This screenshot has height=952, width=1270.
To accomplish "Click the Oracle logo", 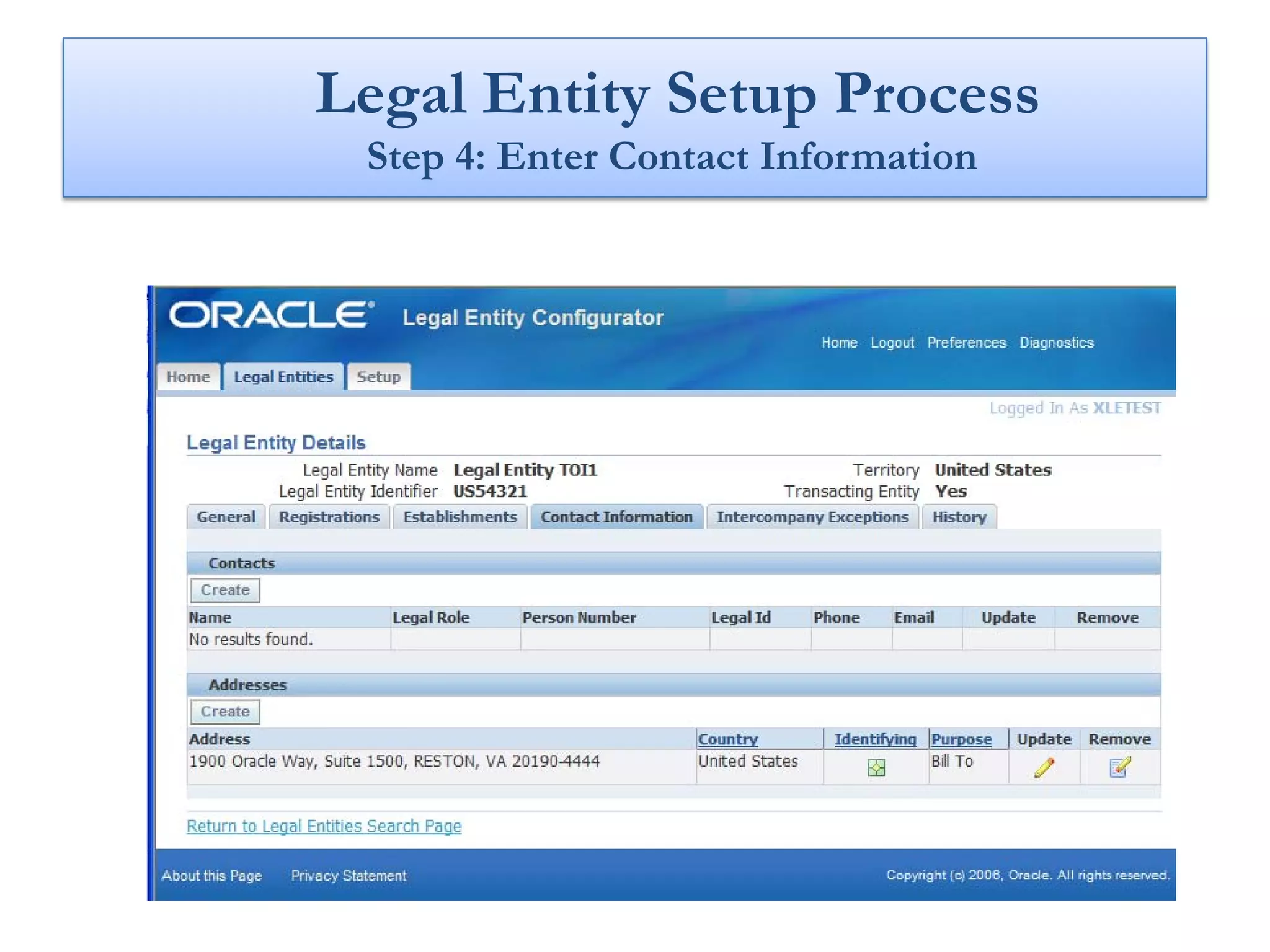I will pos(272,315).
